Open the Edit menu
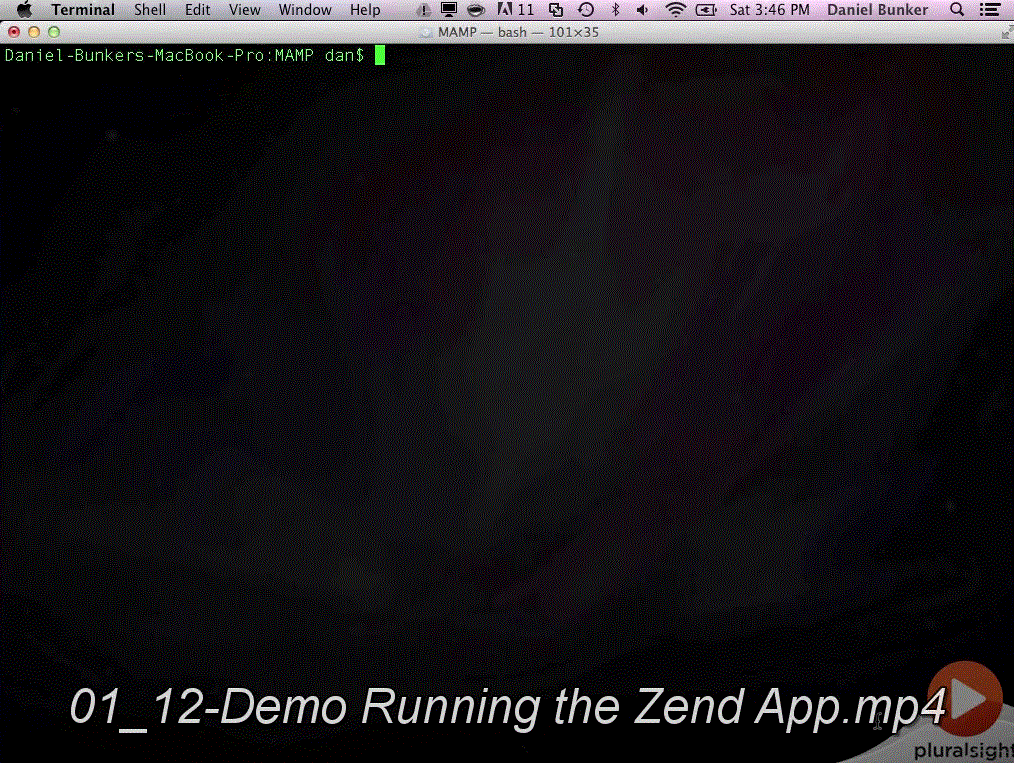Viewport: 1014px width, 763px height. (197, 10)
